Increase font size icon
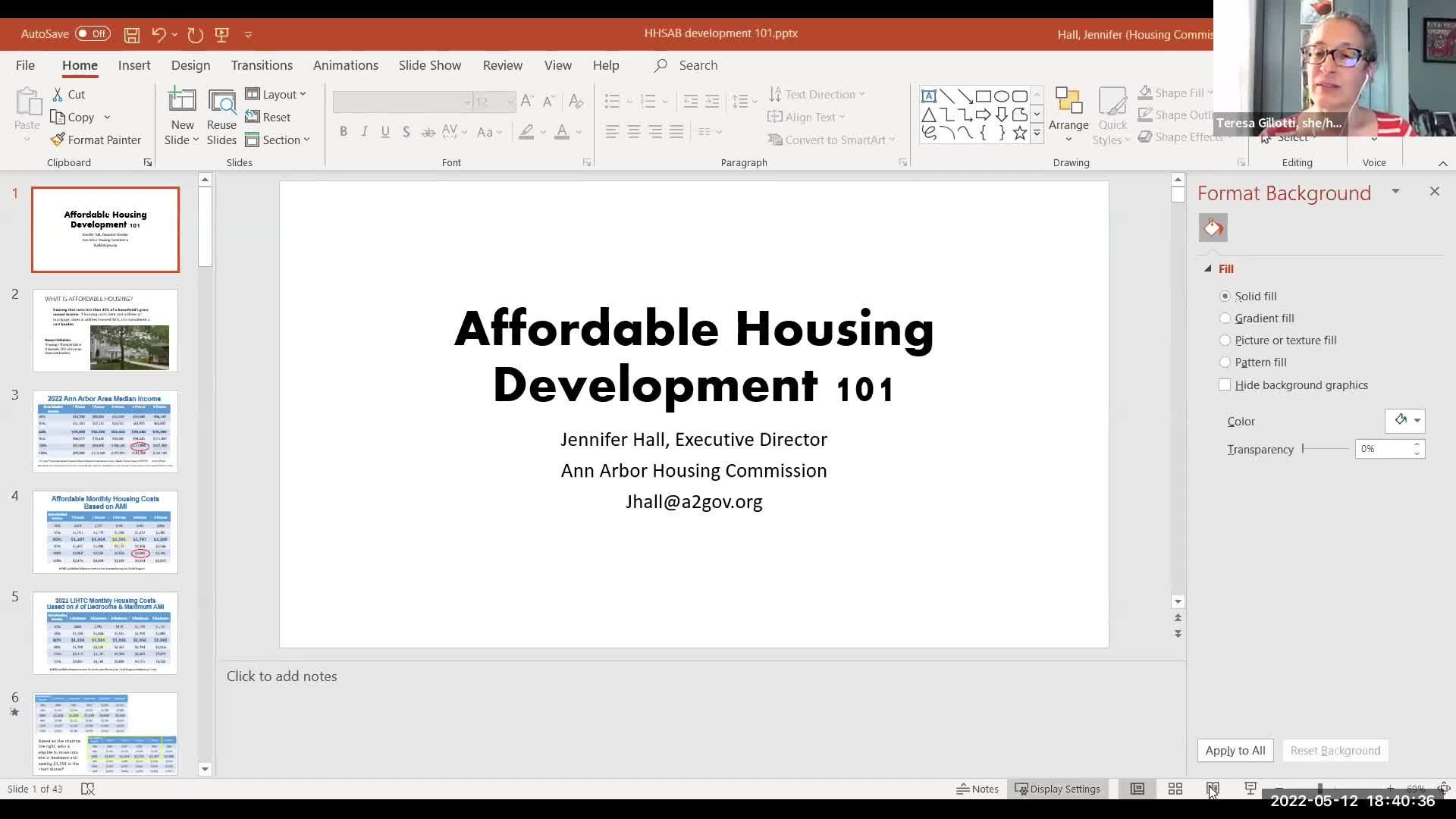 tap(527, 101)
